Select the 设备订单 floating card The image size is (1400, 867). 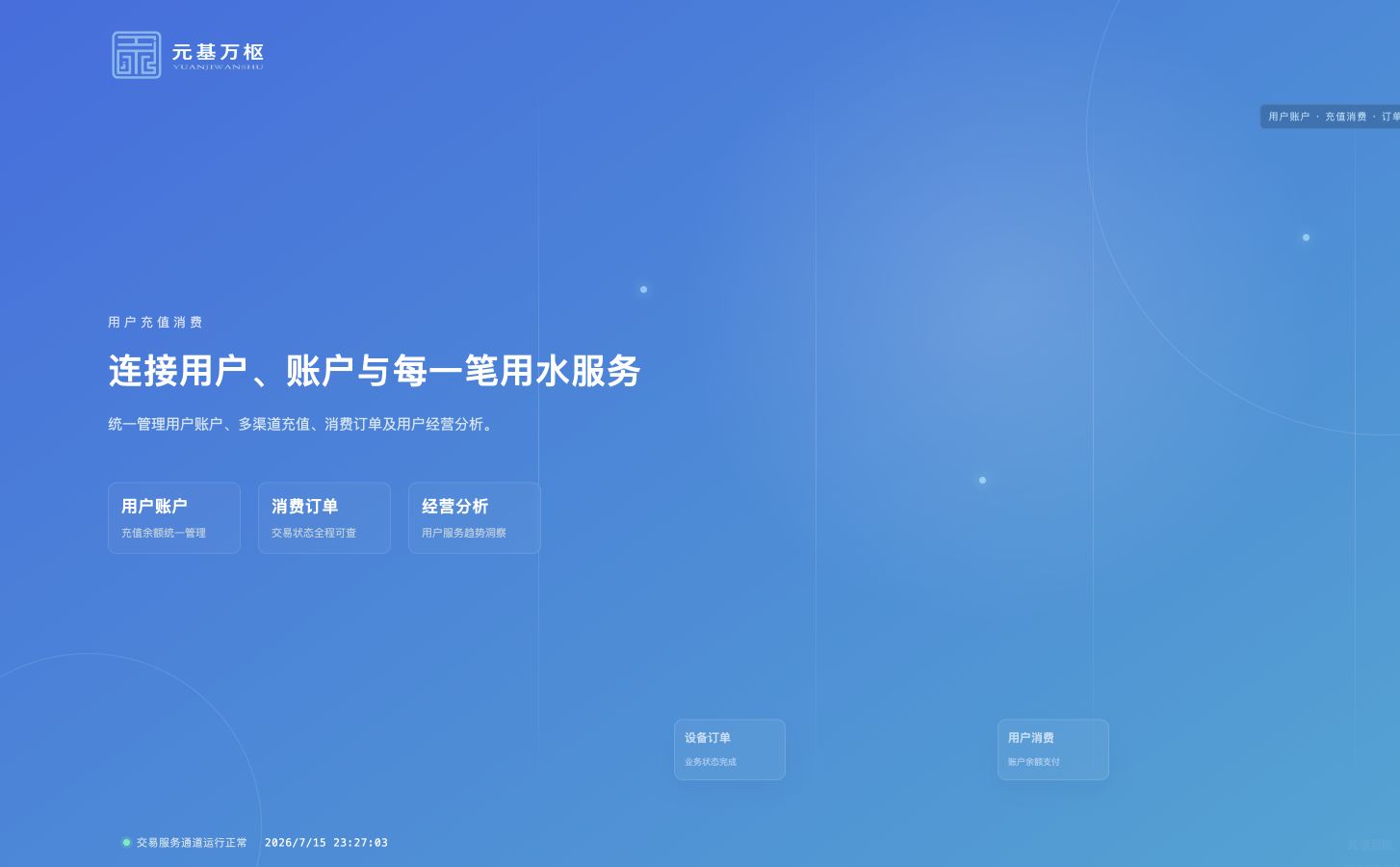click(730, 749)
